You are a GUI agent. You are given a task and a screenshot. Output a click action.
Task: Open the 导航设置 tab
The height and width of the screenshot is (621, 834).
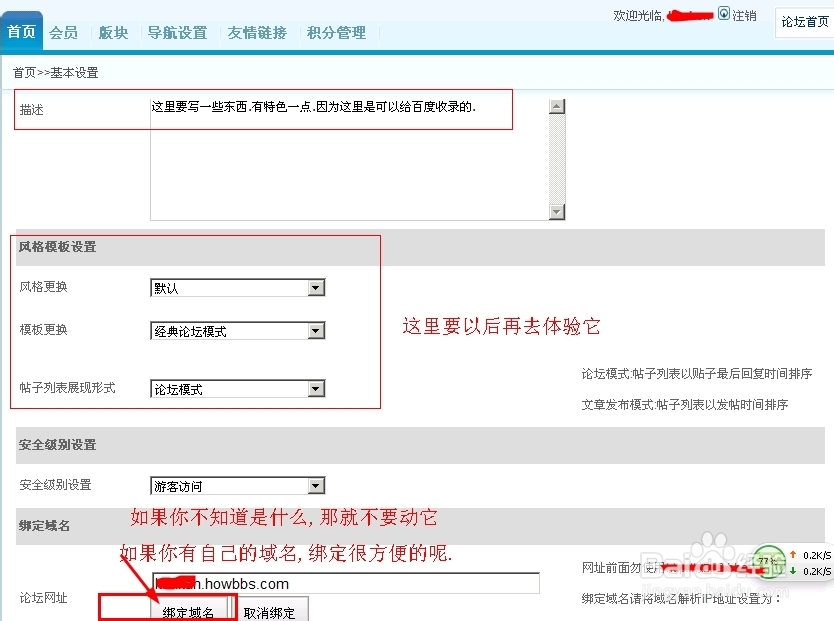coord(177,31)
